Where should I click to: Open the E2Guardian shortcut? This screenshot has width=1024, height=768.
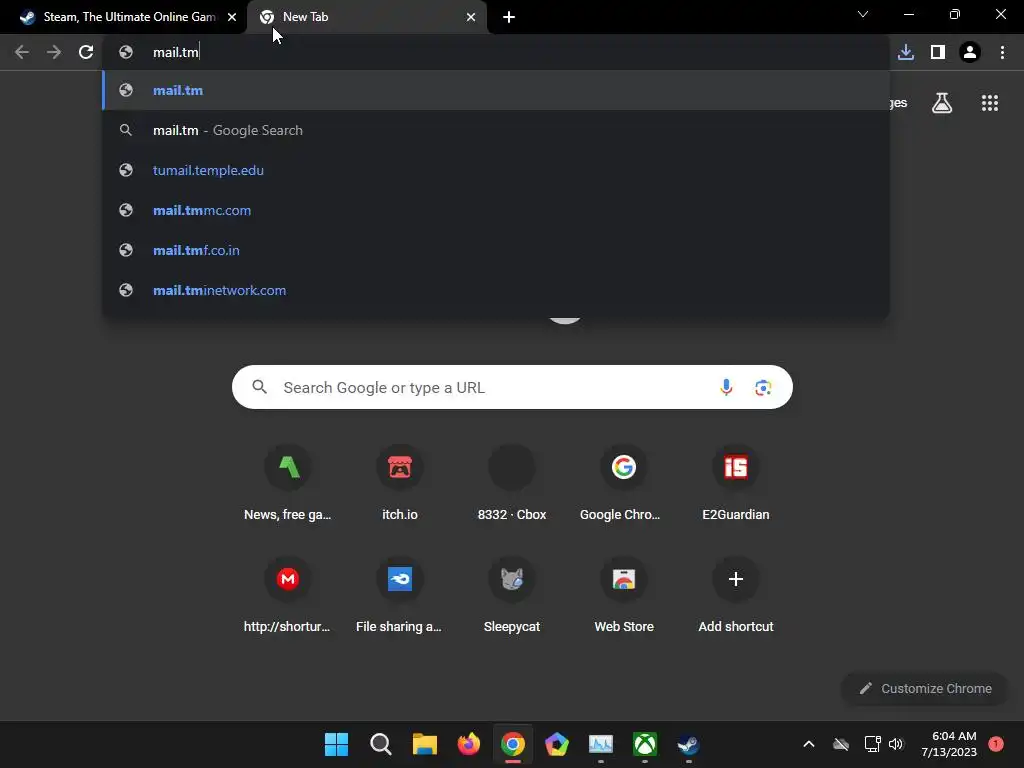(736, 483)
